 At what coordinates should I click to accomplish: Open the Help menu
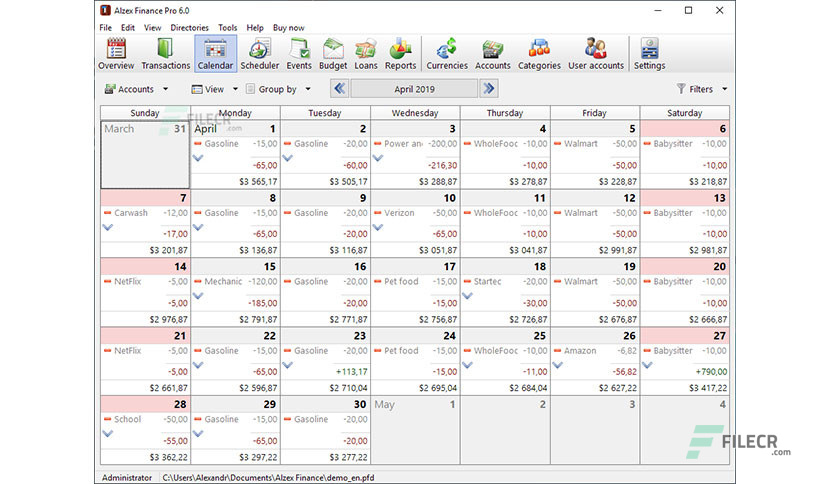point(255,28)
